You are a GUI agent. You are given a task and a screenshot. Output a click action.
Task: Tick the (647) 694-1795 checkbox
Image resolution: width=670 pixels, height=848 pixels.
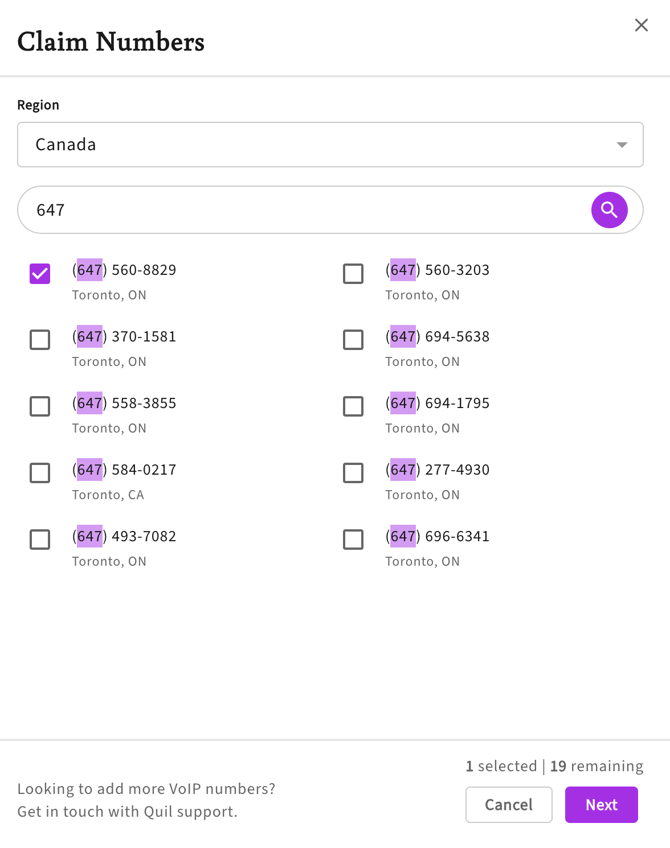pos(353,406)
